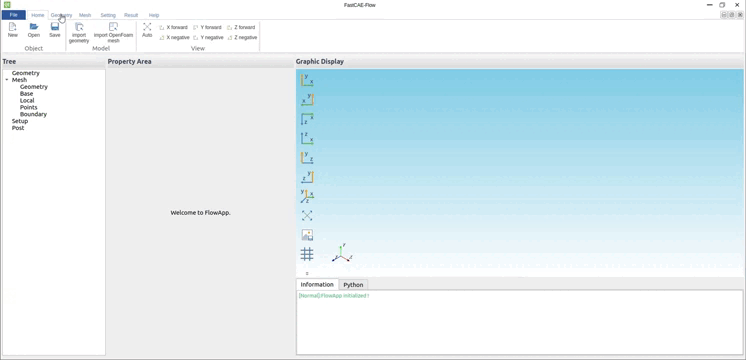This screenshot has width=746, height=360.
Task: Minimize the ribbon's inner subwindow button
Action: pos(724,15)
